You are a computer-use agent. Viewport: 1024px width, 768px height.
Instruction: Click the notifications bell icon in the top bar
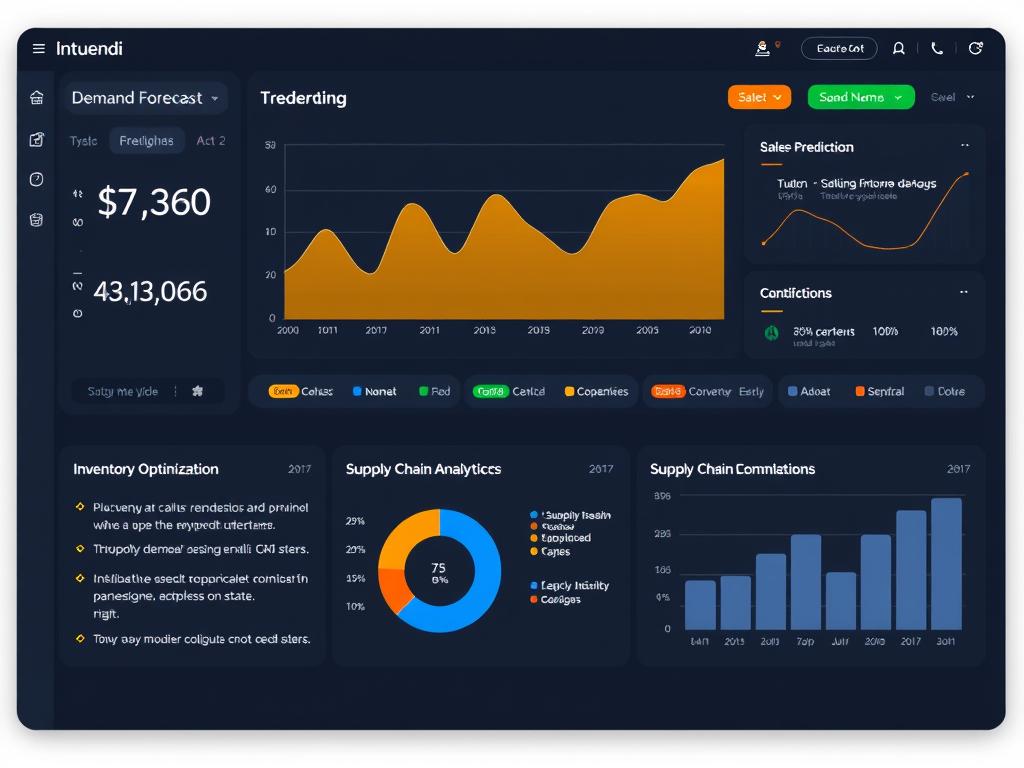pos(899,48)
